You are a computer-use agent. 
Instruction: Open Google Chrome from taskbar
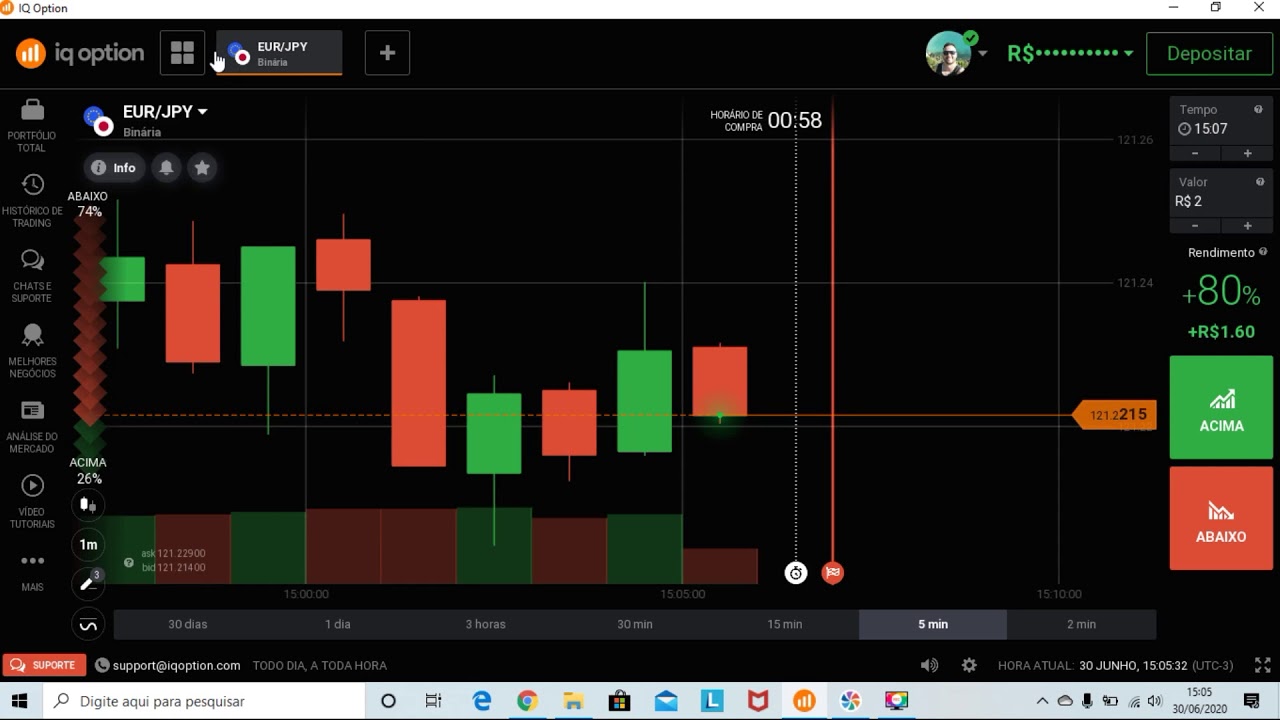pos(527,701)
